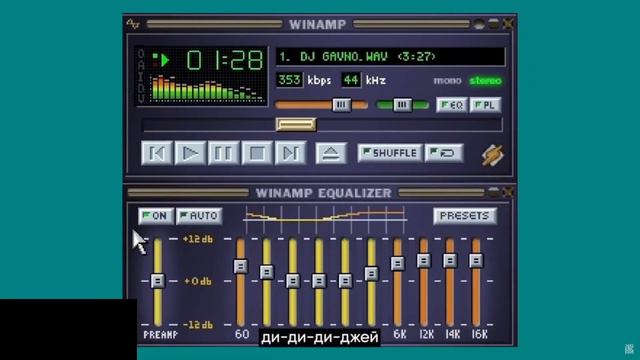
Task: Open the equalizer PRESETS menu
Action: 465,216
